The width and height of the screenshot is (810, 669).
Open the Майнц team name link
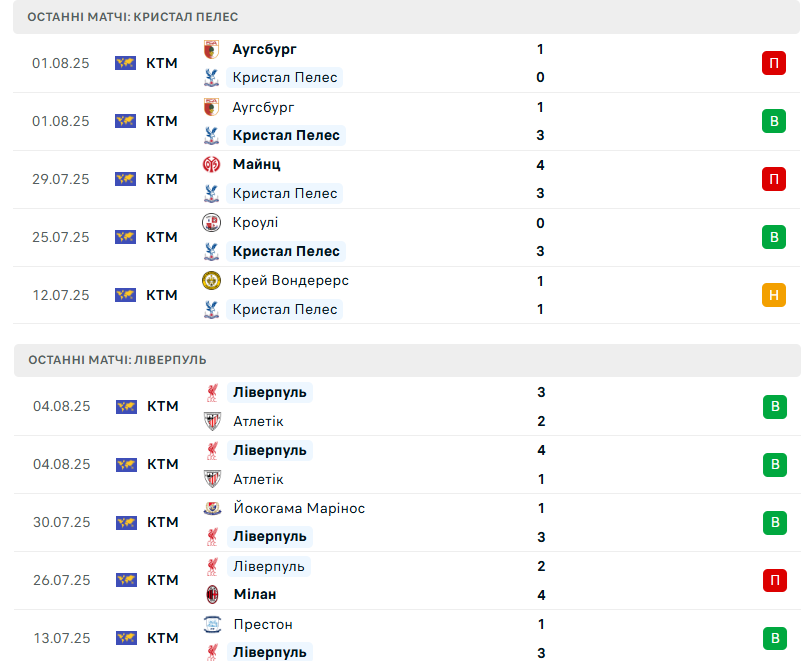256,164
